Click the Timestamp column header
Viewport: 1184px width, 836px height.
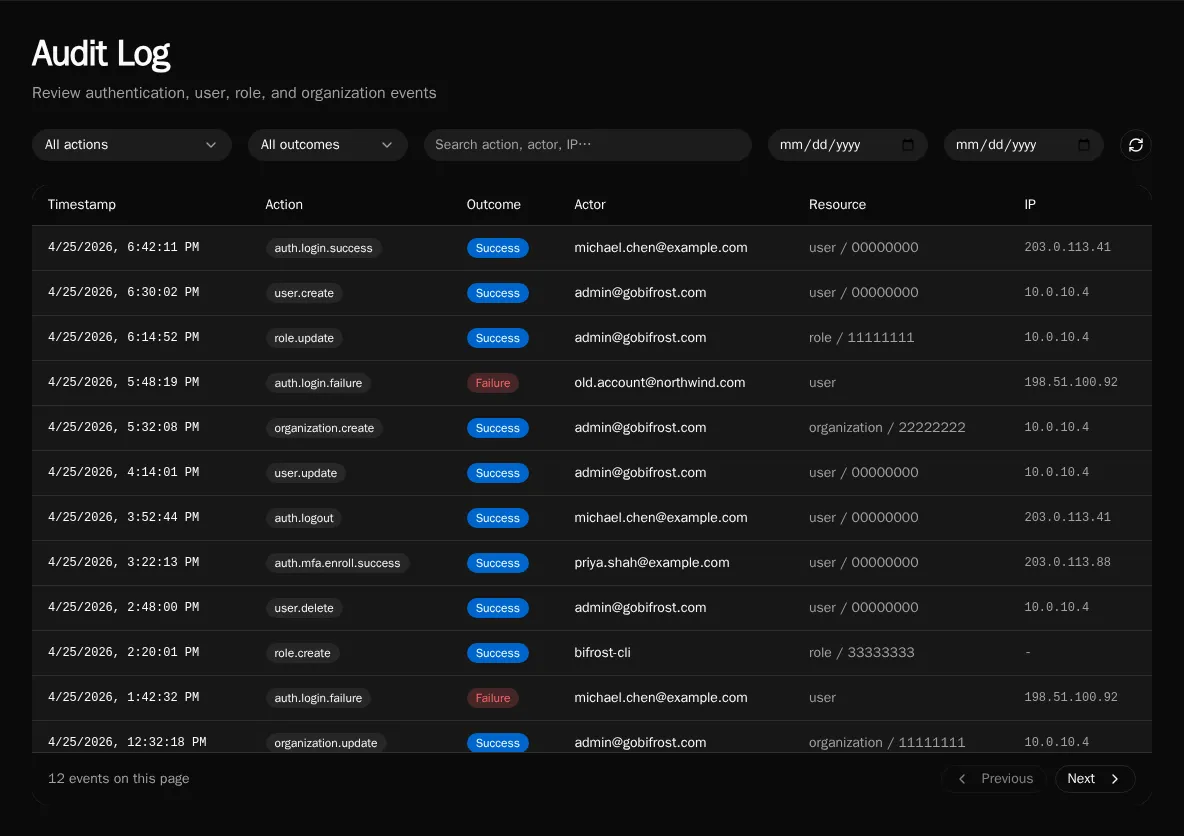tap(82, 205)
